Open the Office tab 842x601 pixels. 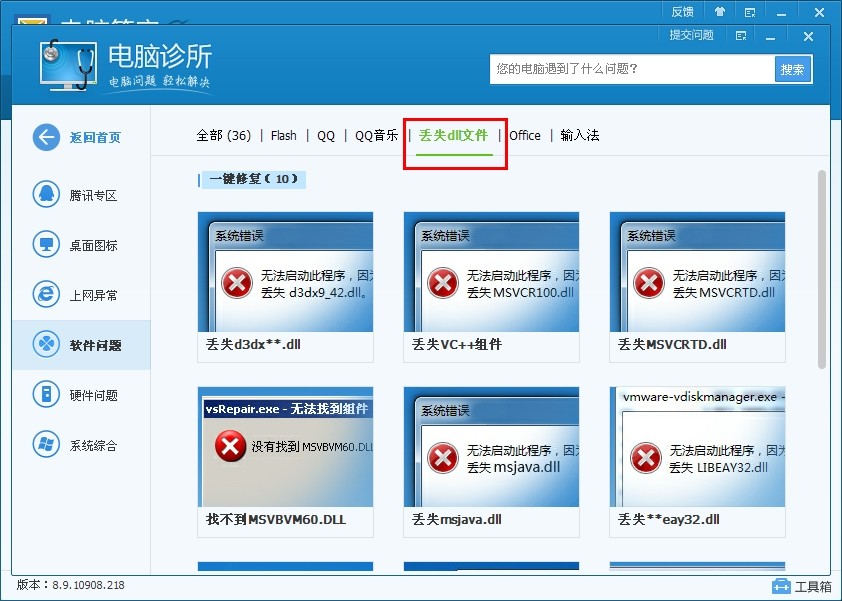coord(525,135)
